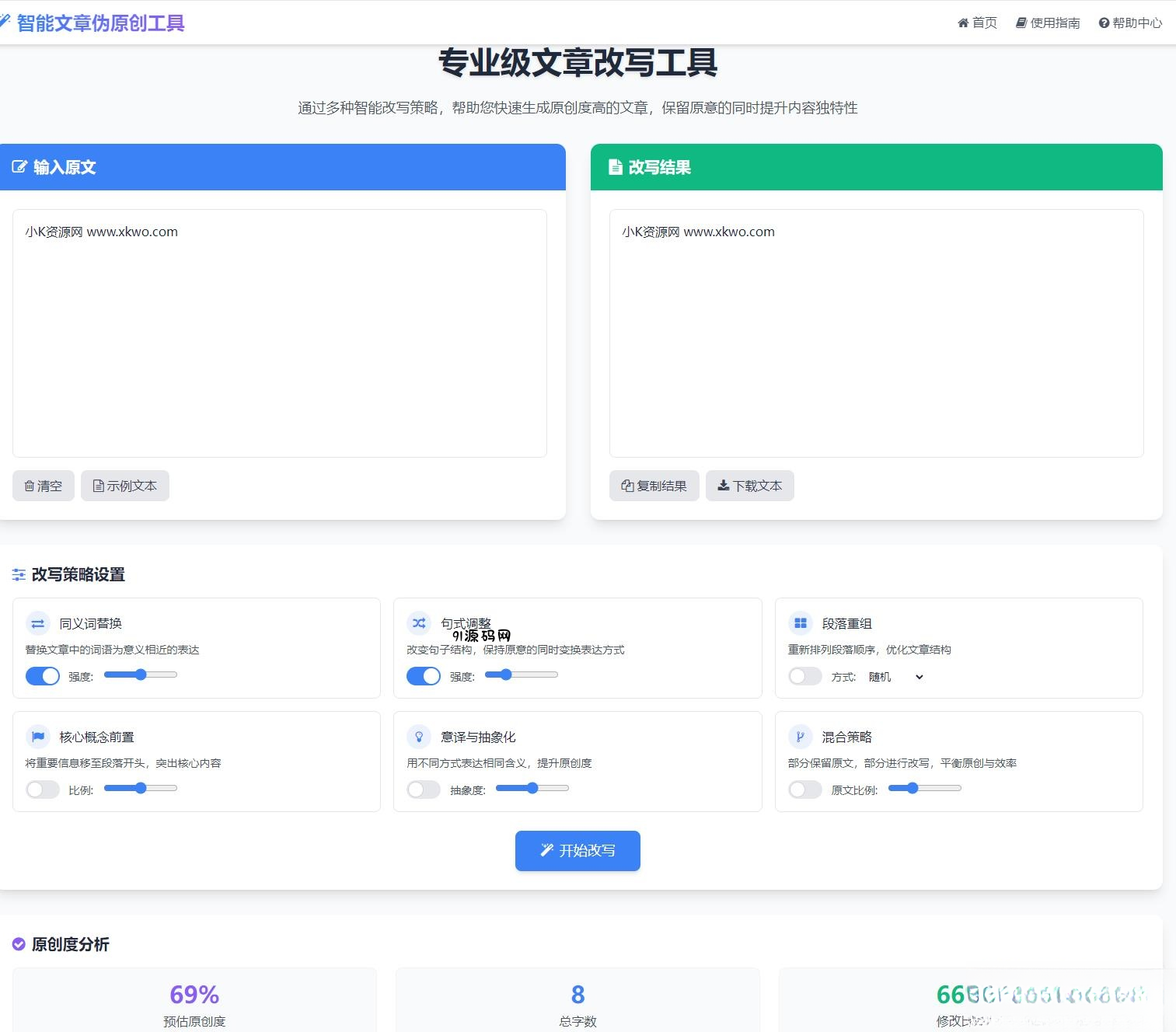Click the 段落重组 card title
Viewport: 1176px width, 1032px height.
(847, 623)
